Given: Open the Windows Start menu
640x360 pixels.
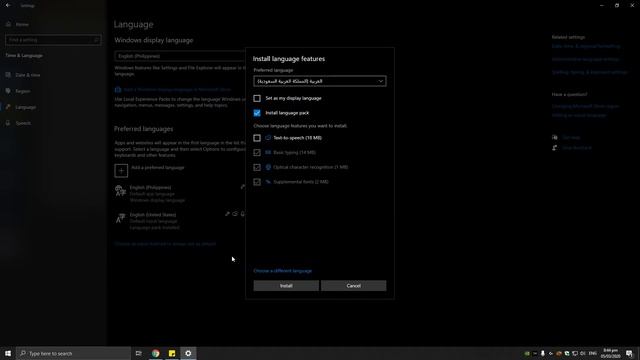Looking at the screenshot, I should 8,353.
